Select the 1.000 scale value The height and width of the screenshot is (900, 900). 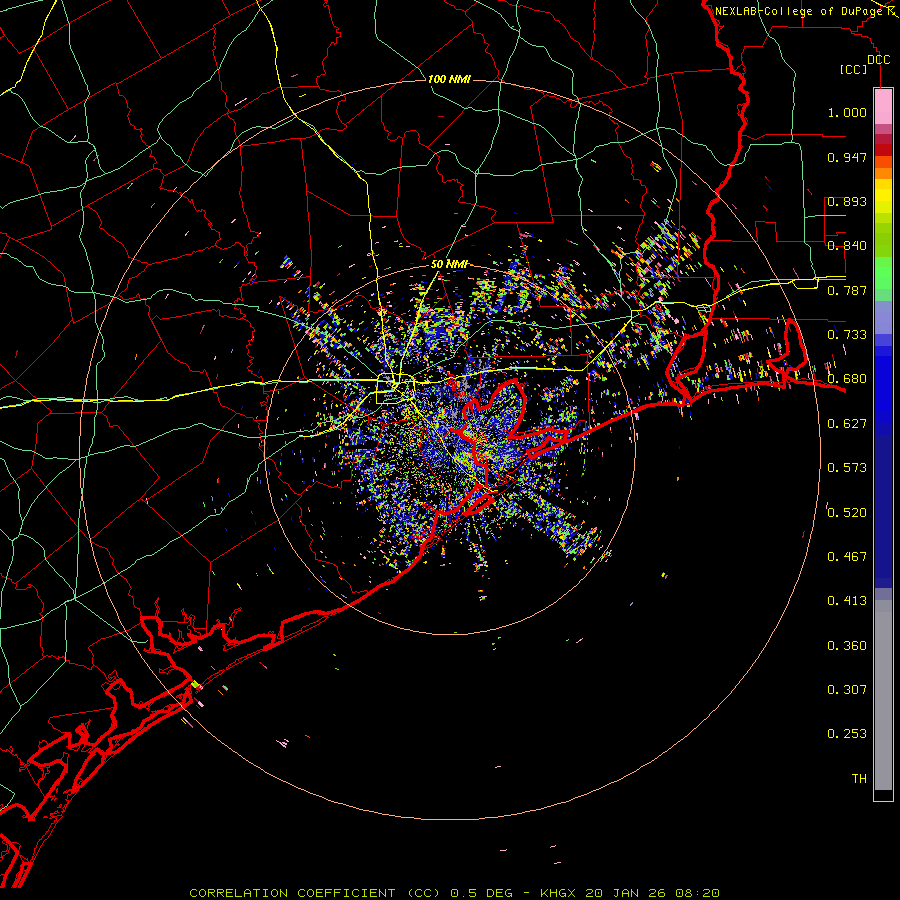click(847, 112)
